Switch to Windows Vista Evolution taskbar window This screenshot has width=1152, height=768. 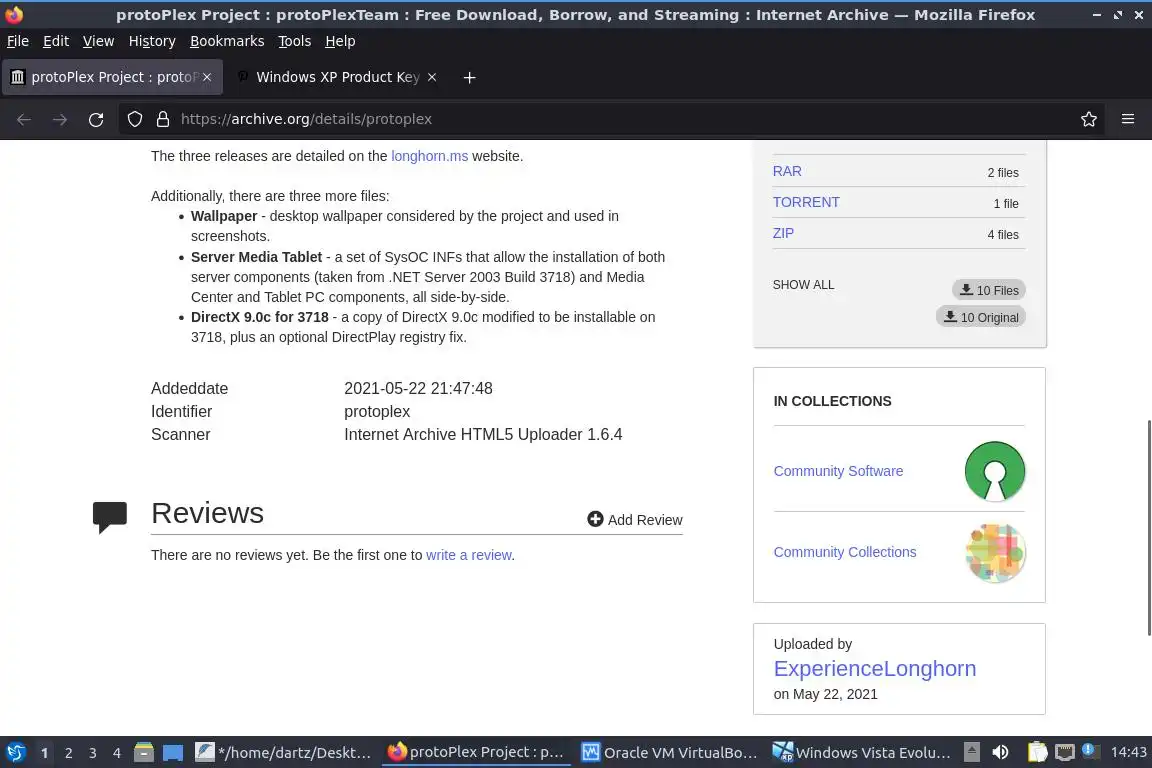click(862, 752)
